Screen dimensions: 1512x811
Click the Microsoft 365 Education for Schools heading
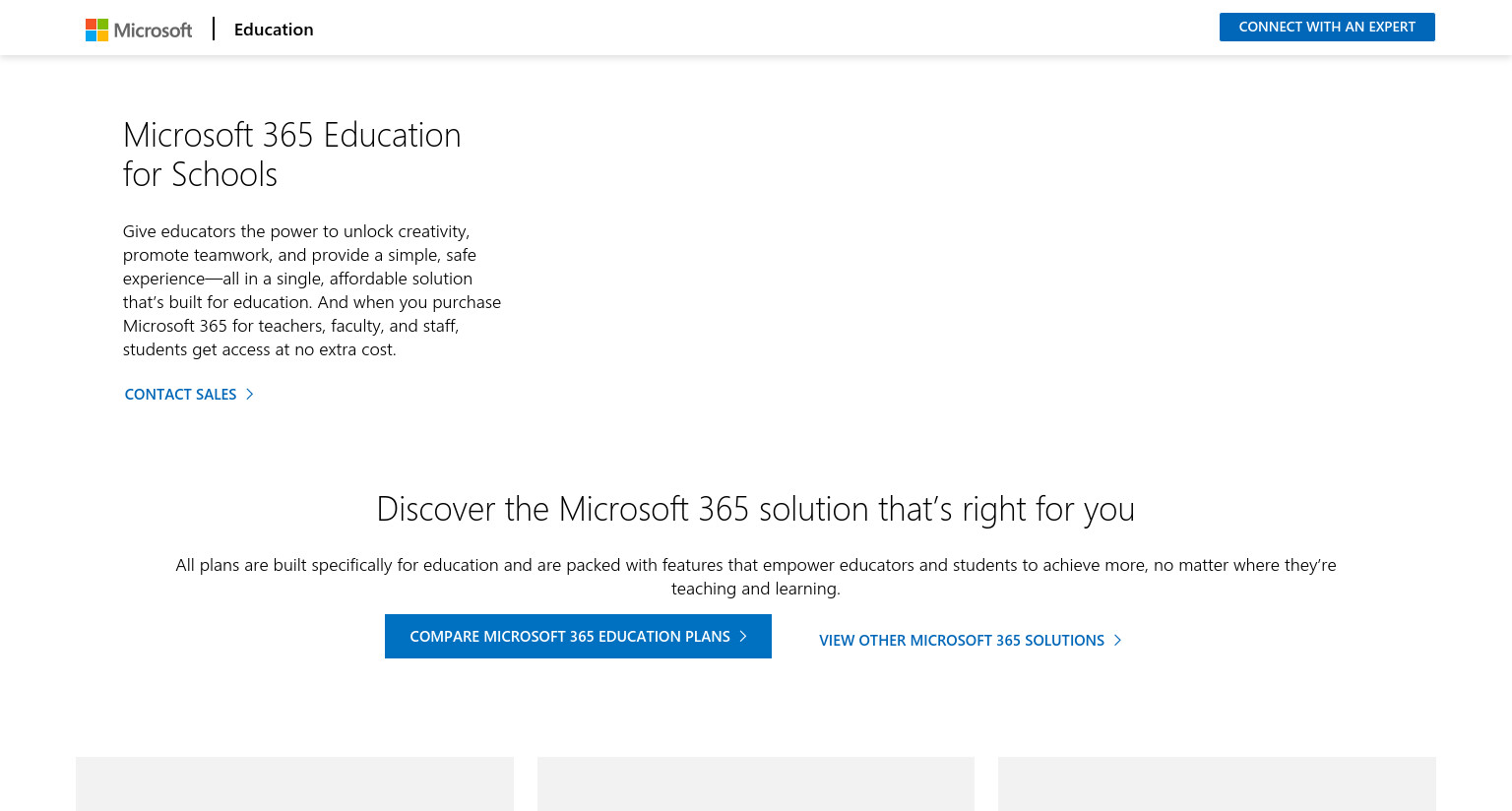(292, 155)
